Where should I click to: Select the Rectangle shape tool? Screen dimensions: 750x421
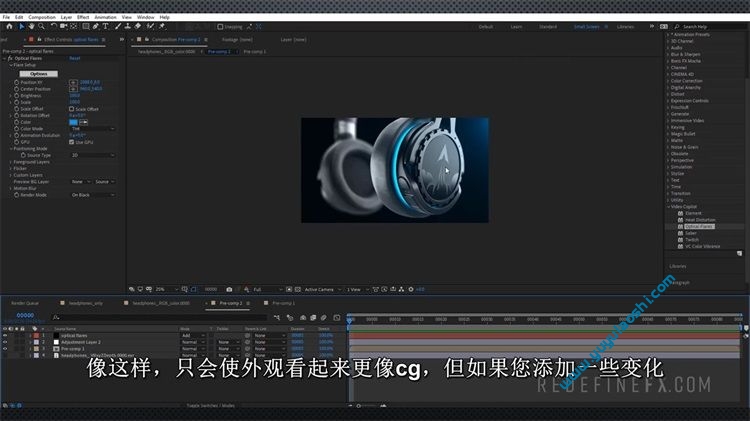click(x=86, y=27)
